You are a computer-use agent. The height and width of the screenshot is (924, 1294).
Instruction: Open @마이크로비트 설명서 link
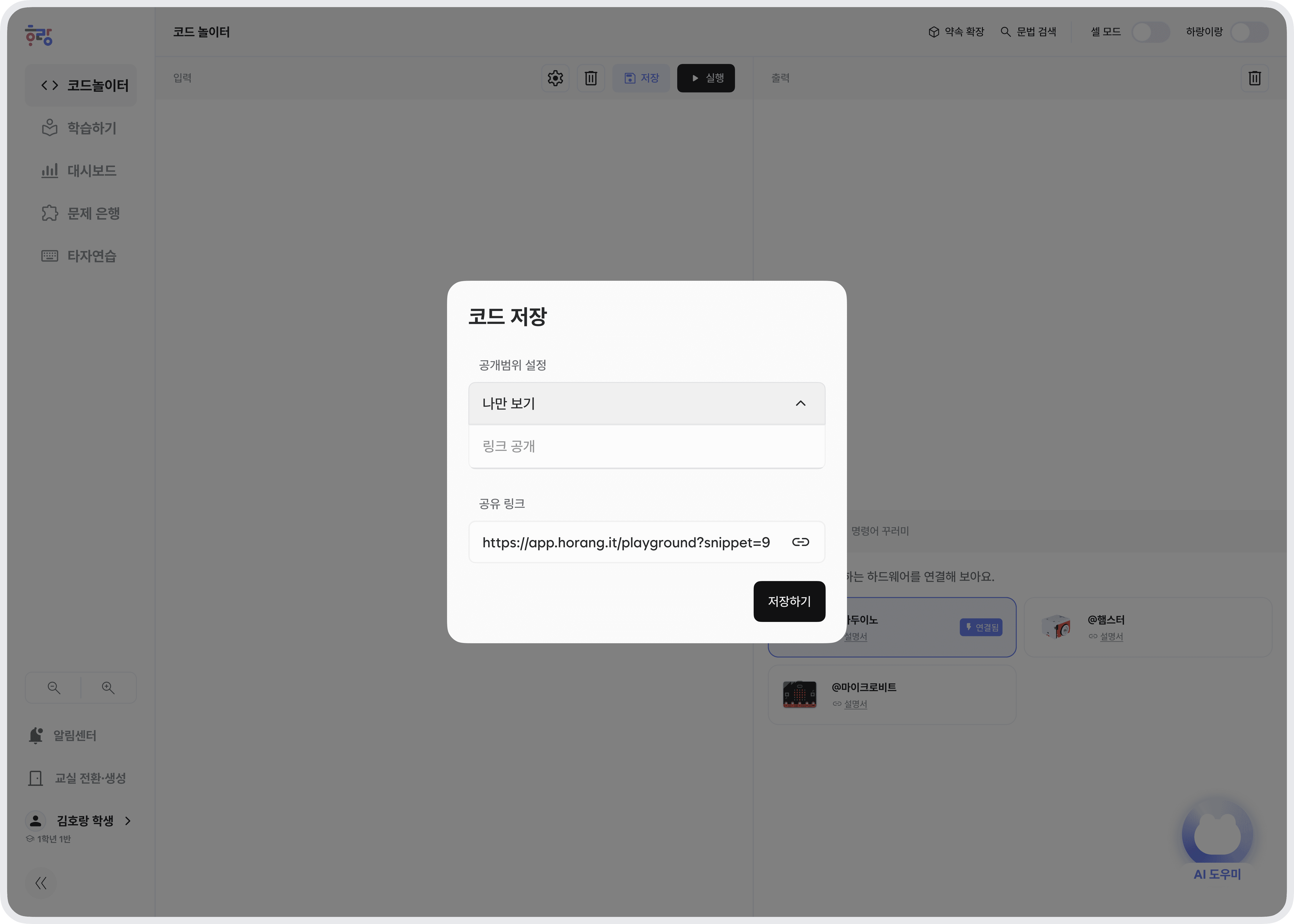click(855, 704)
